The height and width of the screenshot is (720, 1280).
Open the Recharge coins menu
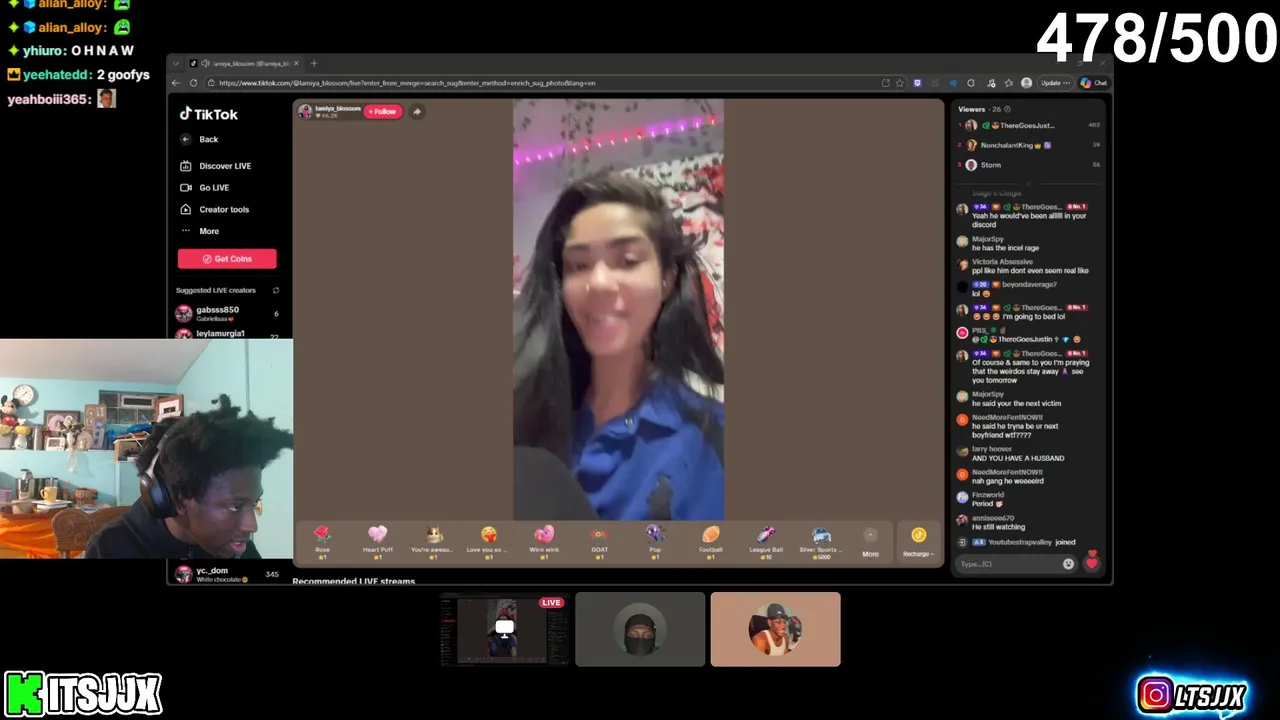[x=918, y=541]
